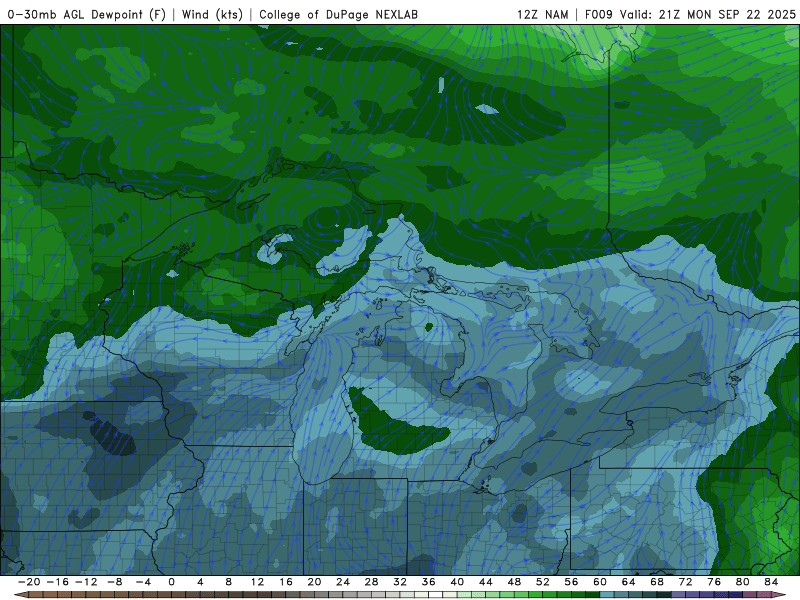The image size is (800, 600).
Task: Click the 60 value on the color scale
Action: click(x=600, y=582)
